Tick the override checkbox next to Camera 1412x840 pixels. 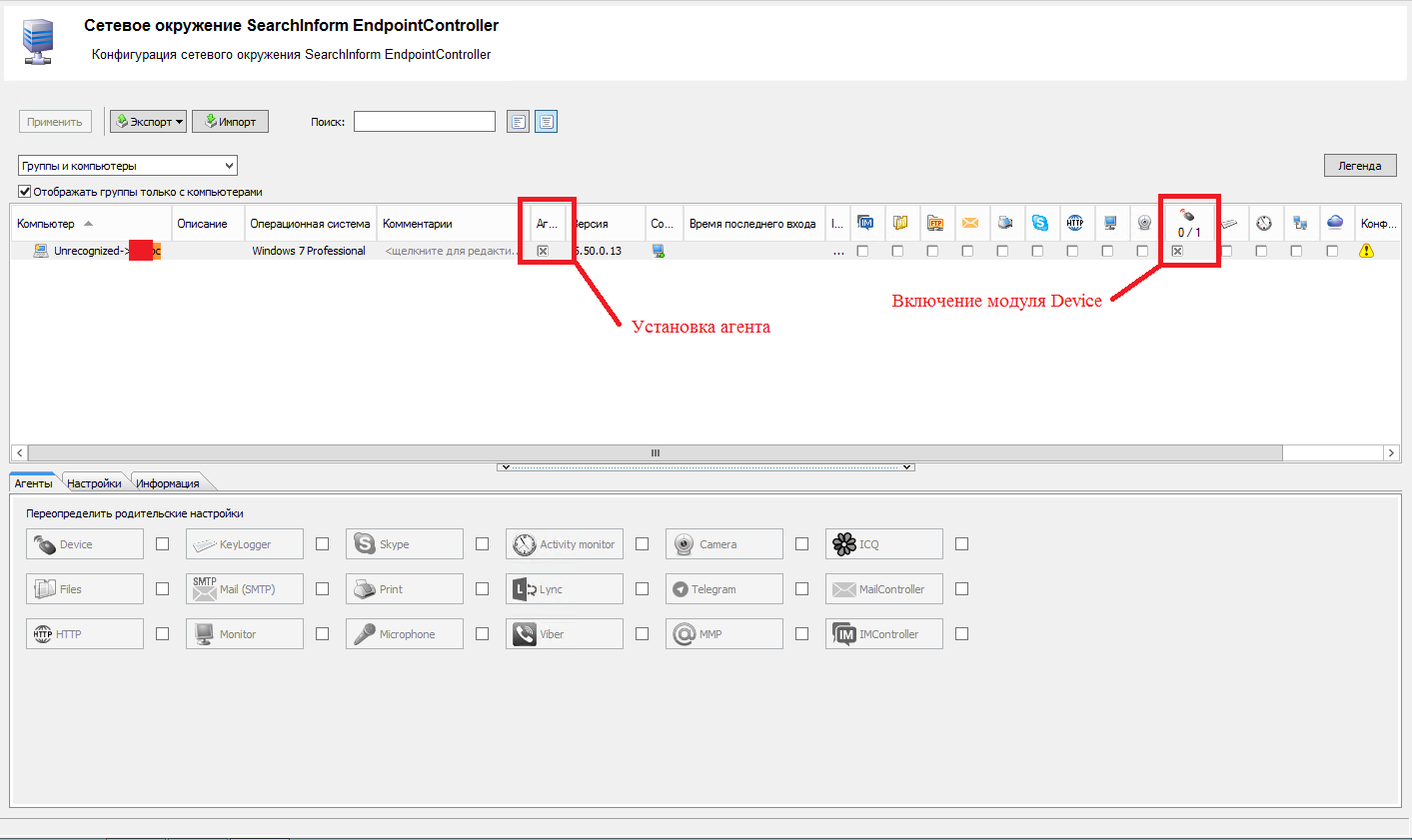tap(802, 544)
